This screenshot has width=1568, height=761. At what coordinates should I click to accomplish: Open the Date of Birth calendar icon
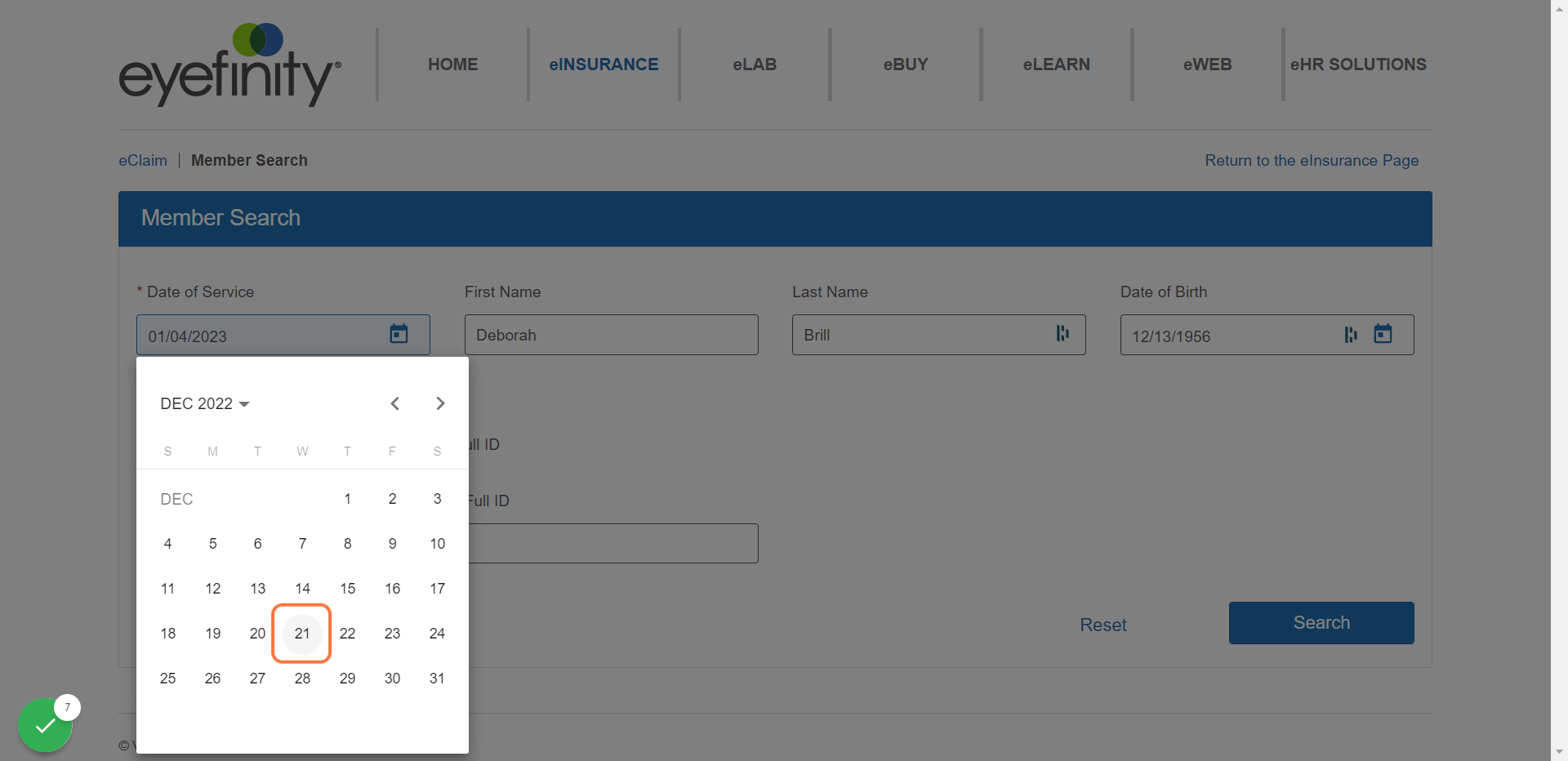pyautogui.click(x=1383, y=334)
